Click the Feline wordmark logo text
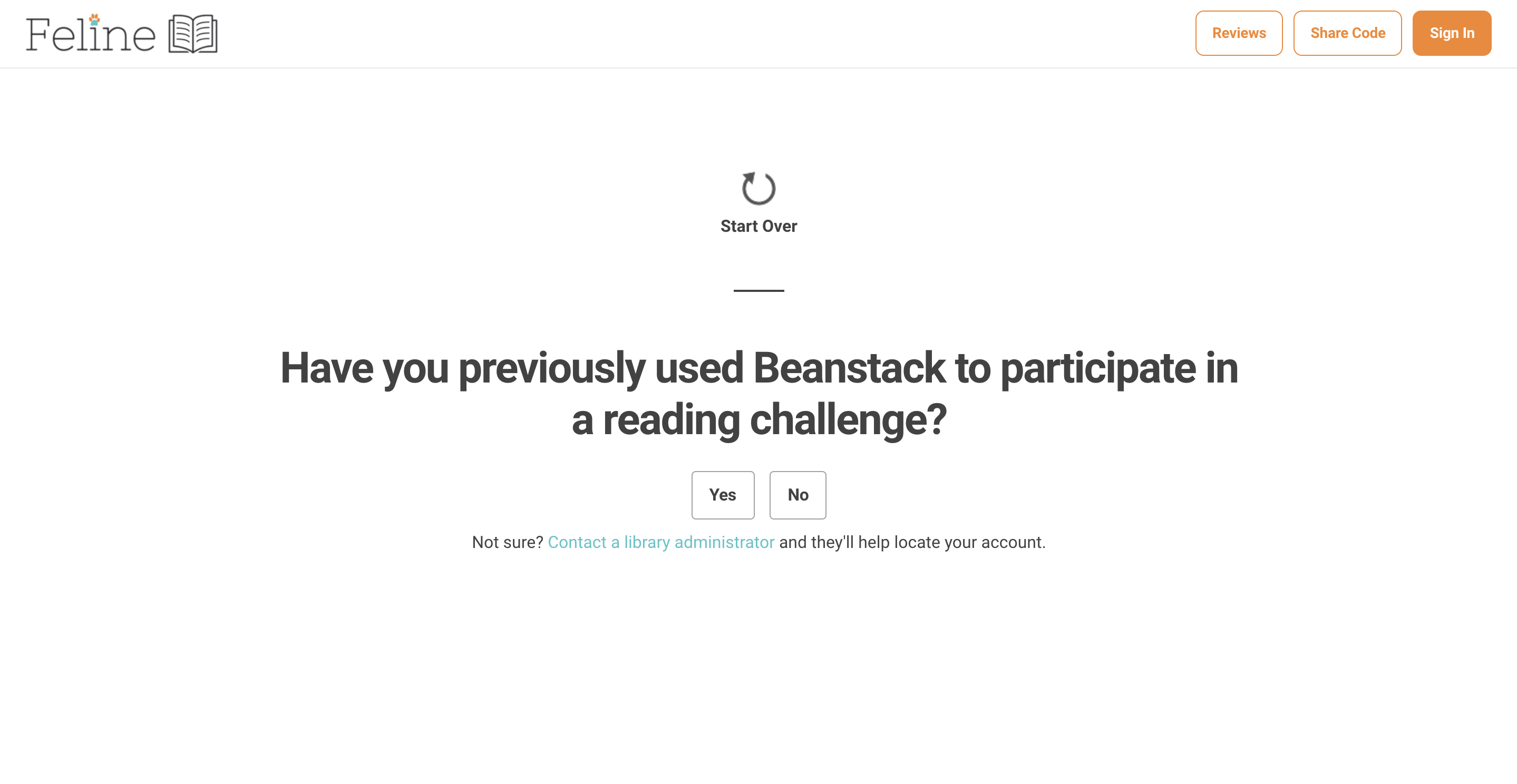1517x784 pixels. 91,34
